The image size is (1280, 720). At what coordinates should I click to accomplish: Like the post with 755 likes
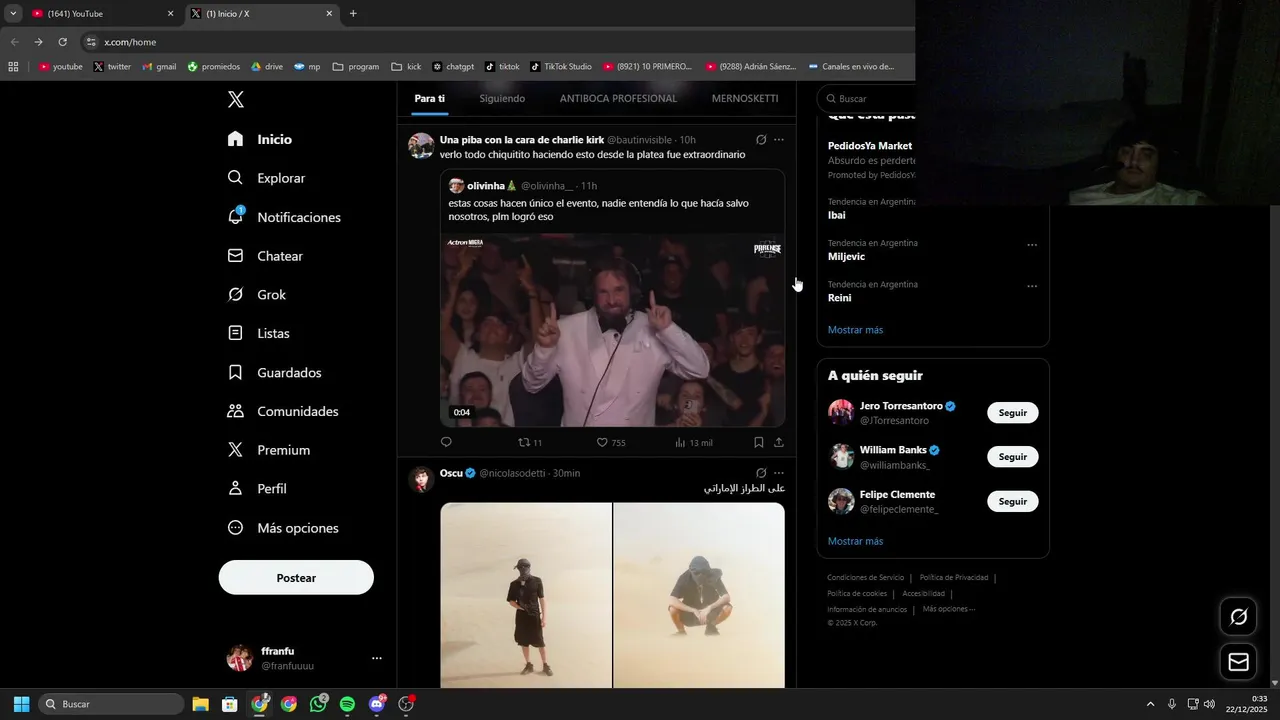click(611, 442)
